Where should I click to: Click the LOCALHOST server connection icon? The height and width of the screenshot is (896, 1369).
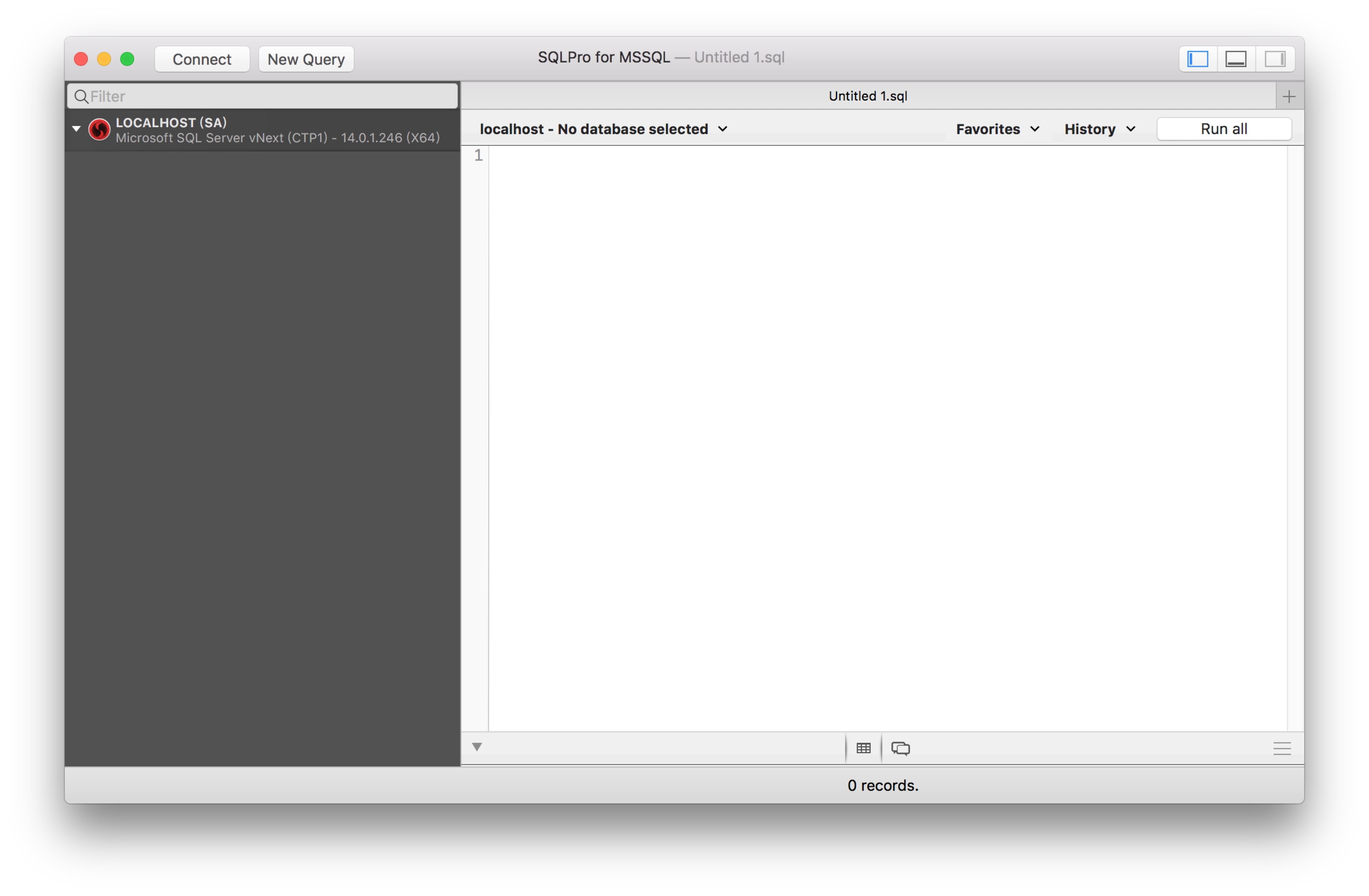[99, 129]
